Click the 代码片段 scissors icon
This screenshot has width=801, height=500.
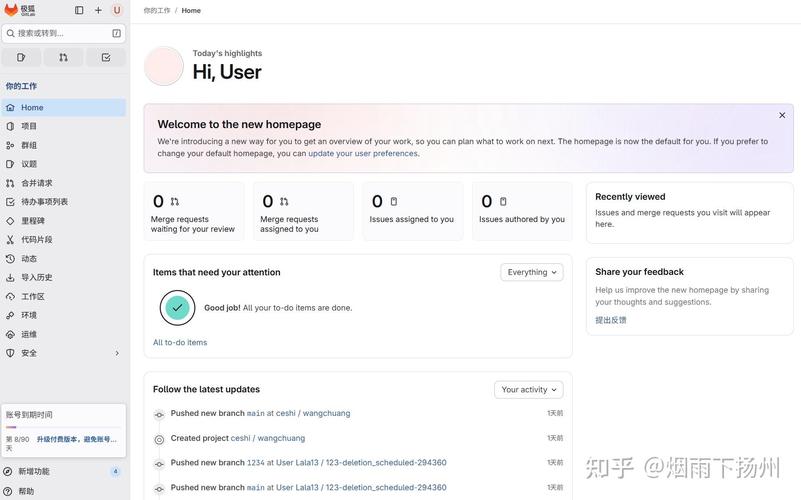tap(10, 240)
